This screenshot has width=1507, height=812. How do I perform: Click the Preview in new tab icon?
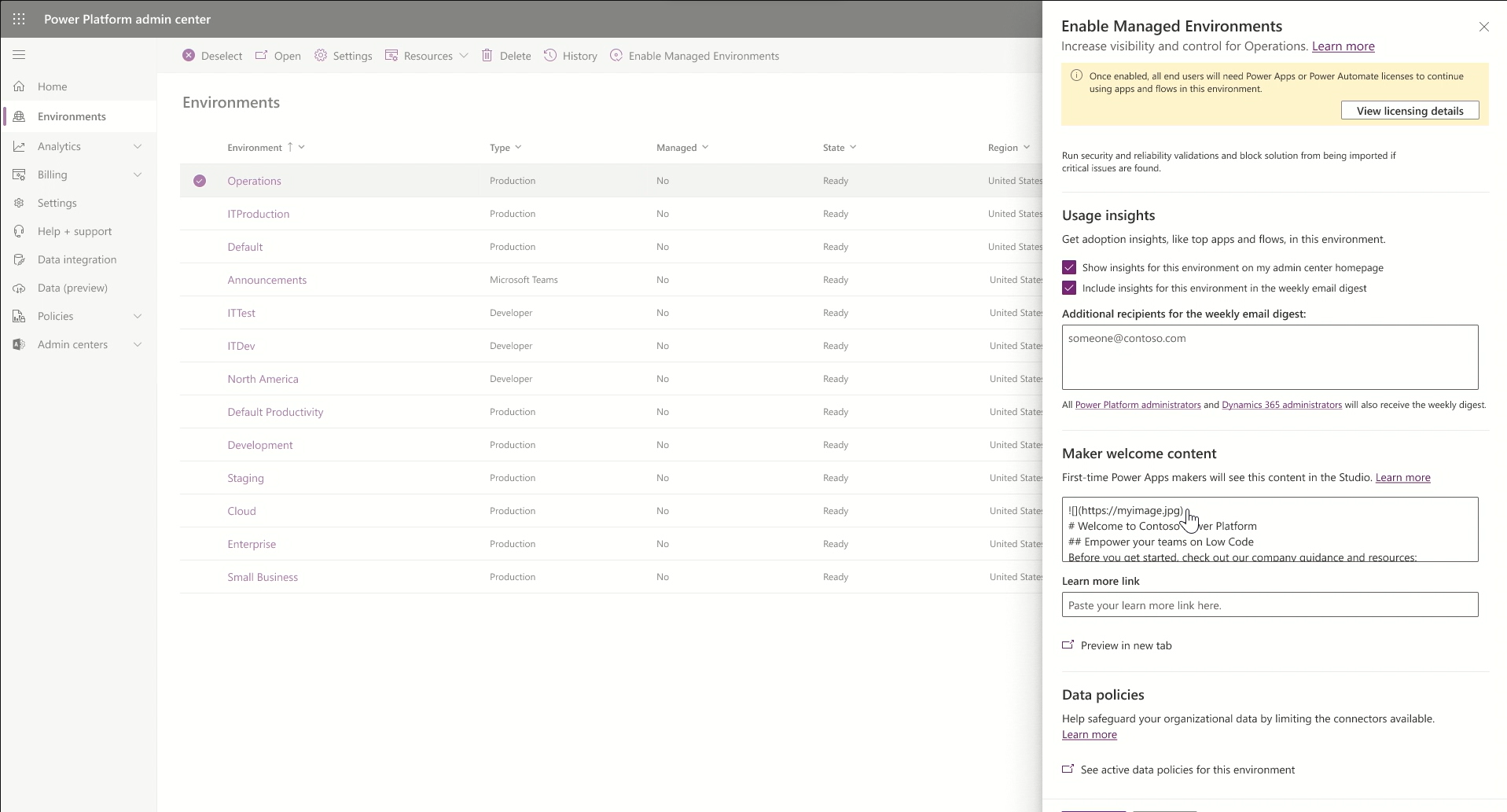(x=1068, y=645)
